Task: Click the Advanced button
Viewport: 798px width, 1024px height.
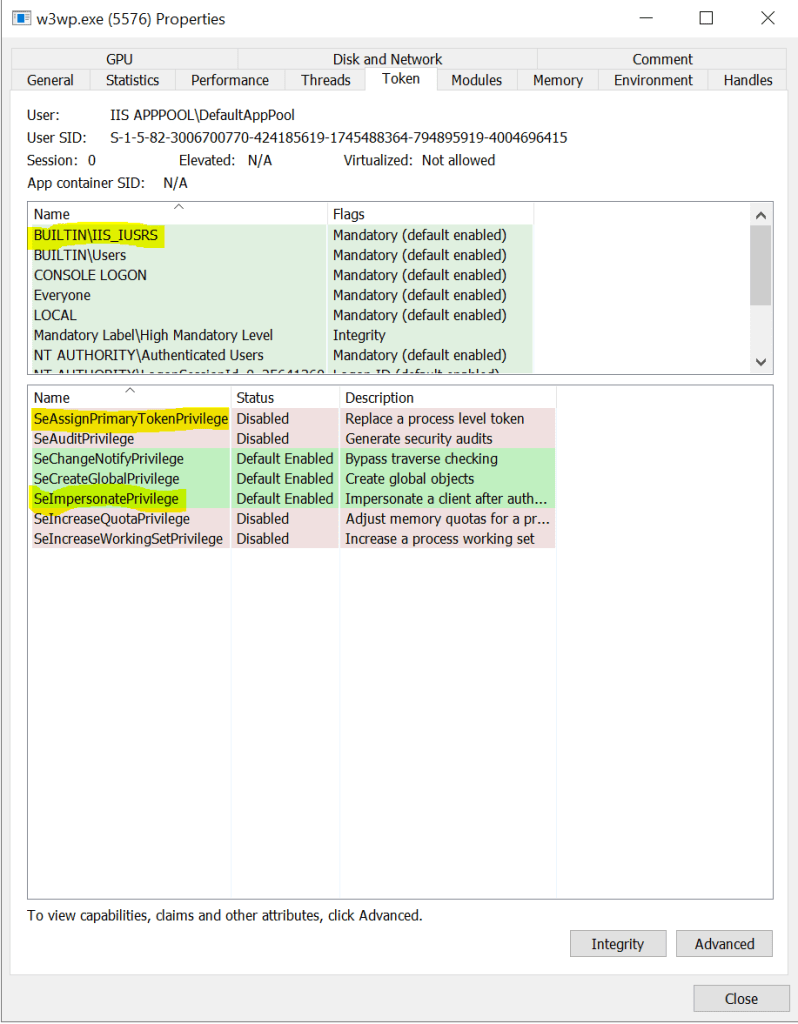Action: pos(724,944)
